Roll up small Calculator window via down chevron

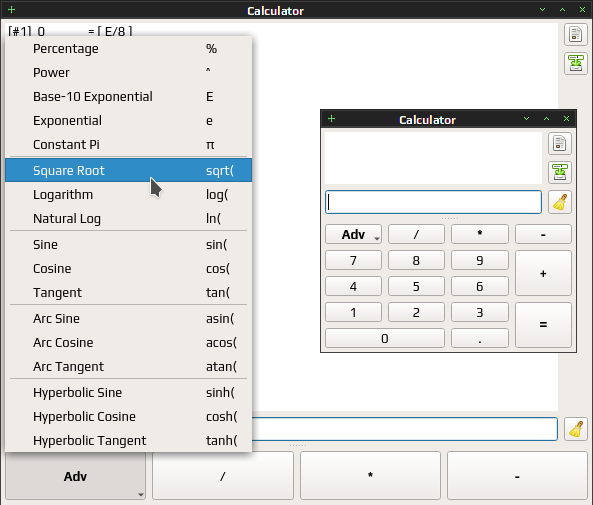(x=526, y=118)
